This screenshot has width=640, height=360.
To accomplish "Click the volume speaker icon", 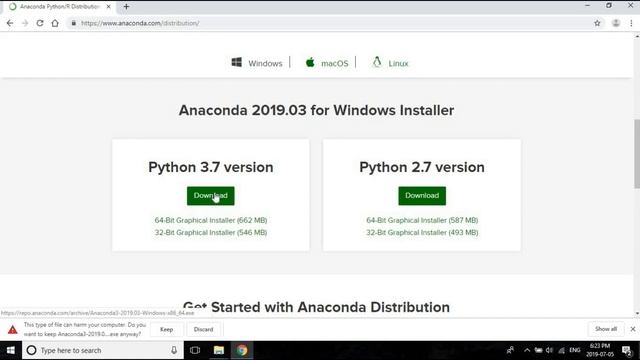I will click(x=549, y=350).
